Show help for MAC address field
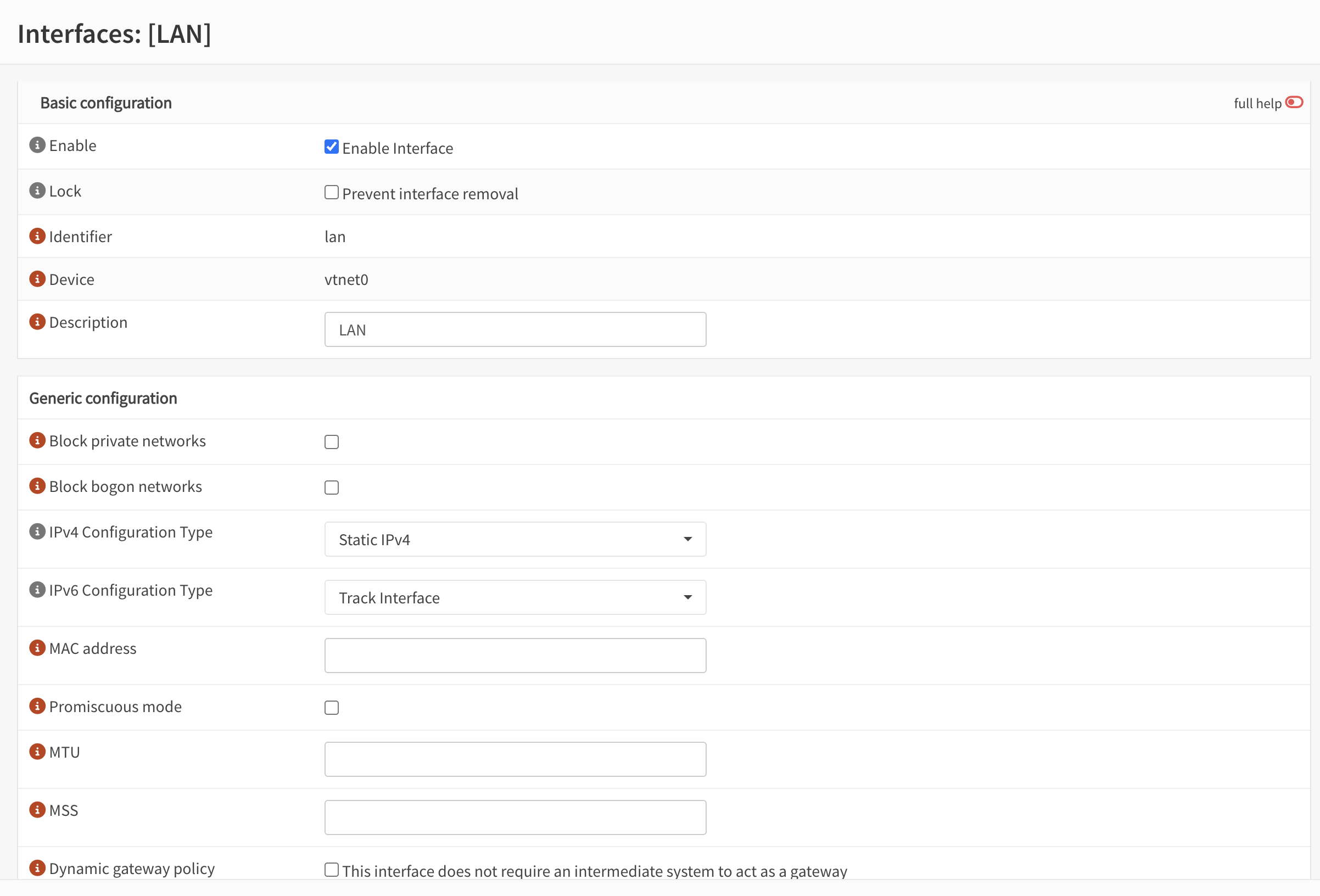Viewport: 1320px width, 896px height. point(37,648)
